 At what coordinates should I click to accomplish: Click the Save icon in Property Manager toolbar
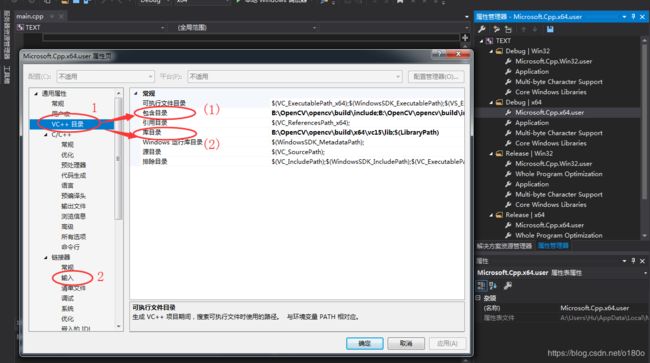coord(550,29)
